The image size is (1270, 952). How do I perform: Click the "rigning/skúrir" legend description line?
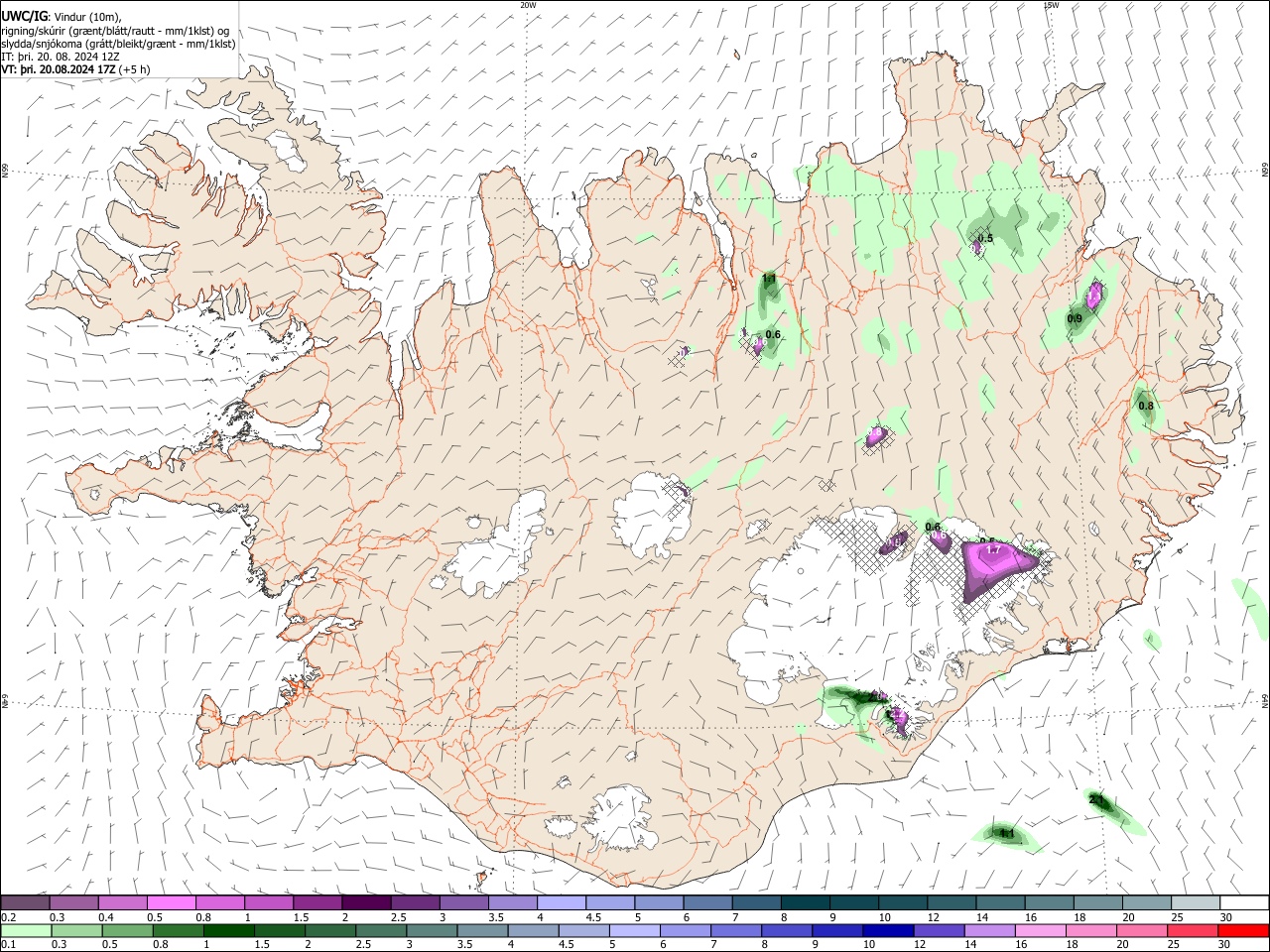point(115,30)
